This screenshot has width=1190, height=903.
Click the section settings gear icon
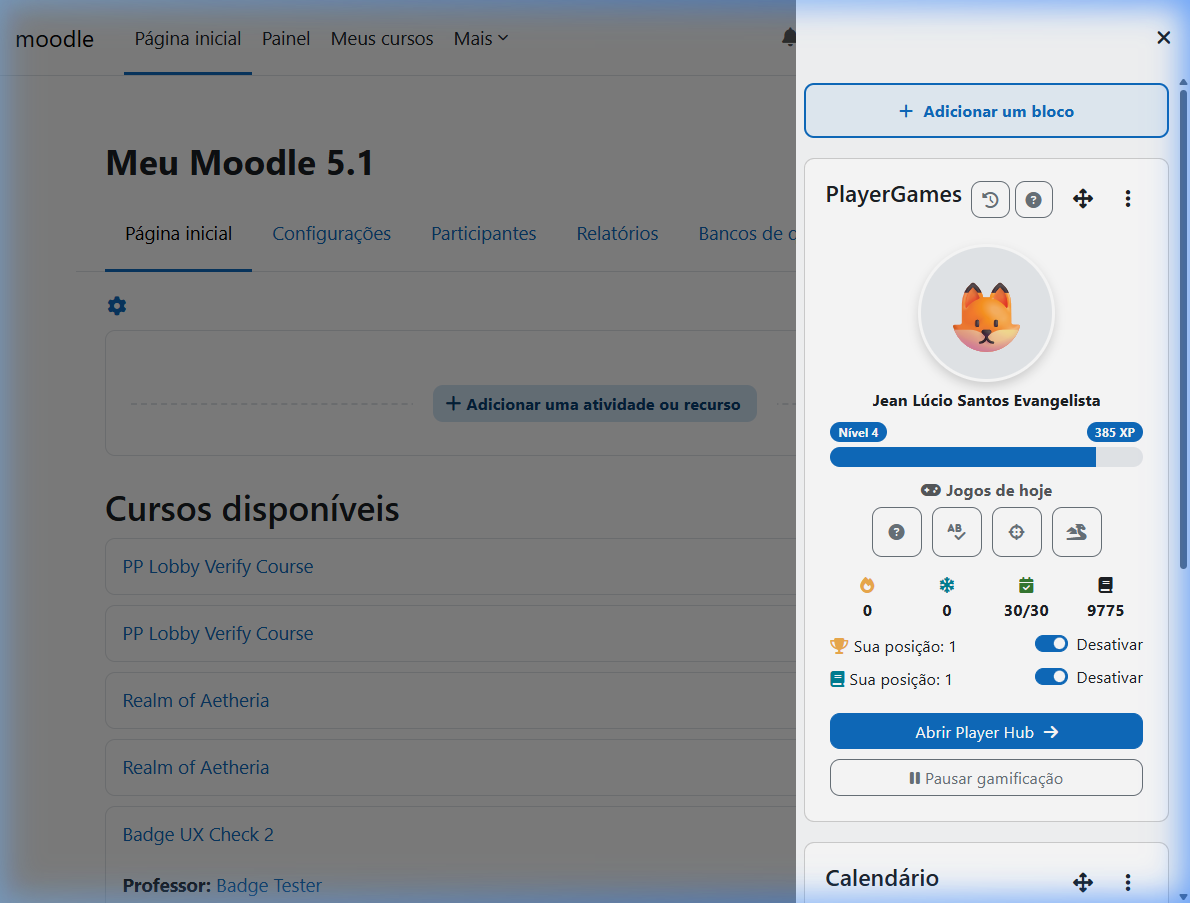coord(117,306)
